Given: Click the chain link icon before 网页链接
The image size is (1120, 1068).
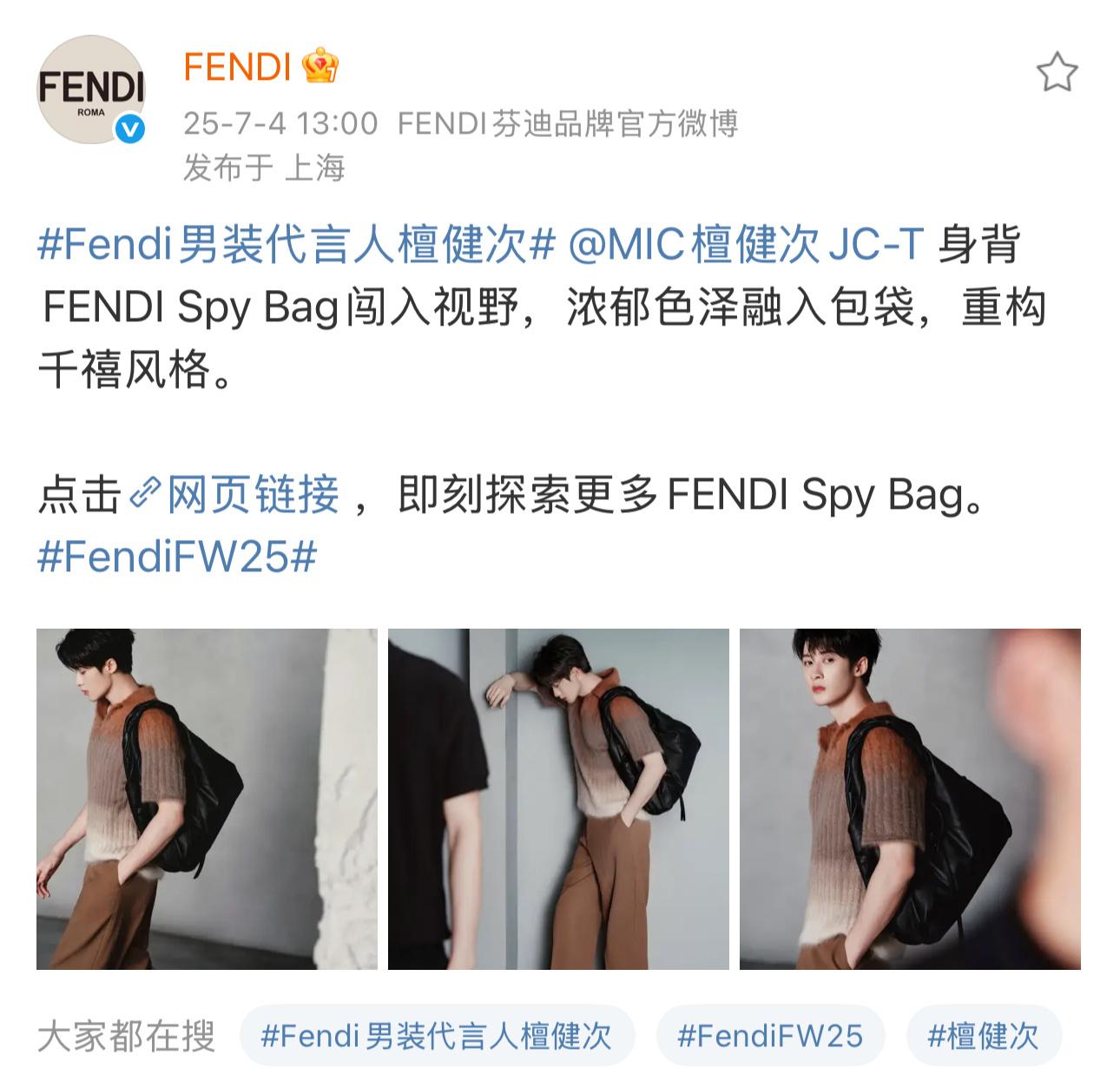Looking at the screenshot, I should click(x=144, y=494).
